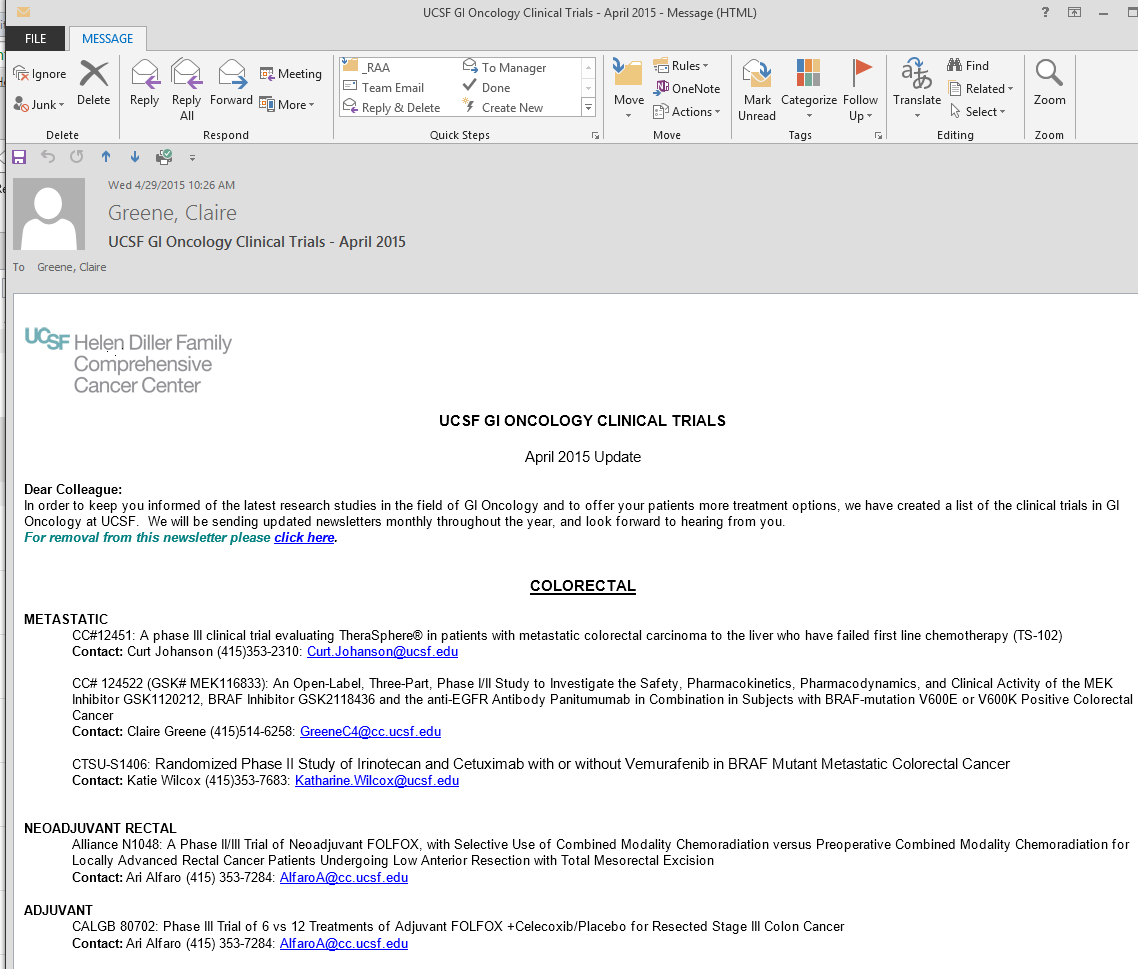This screenshot has height=969, width=1138.
Task: Click AlfaroA link under Neoadjuvant Rectal
Action: pos(344,878)
